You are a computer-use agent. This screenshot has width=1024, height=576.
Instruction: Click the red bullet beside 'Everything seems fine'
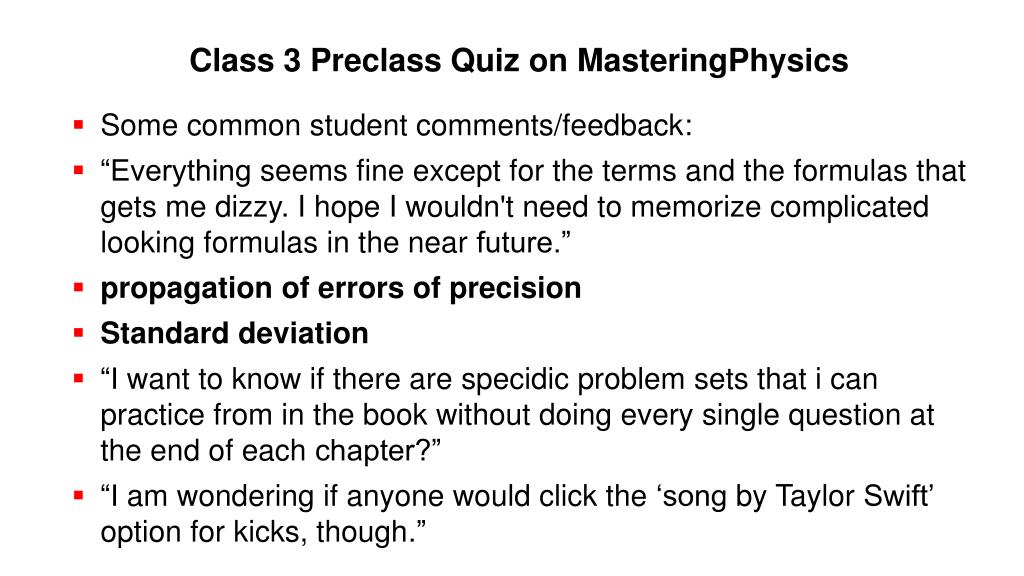click(79, 170)
